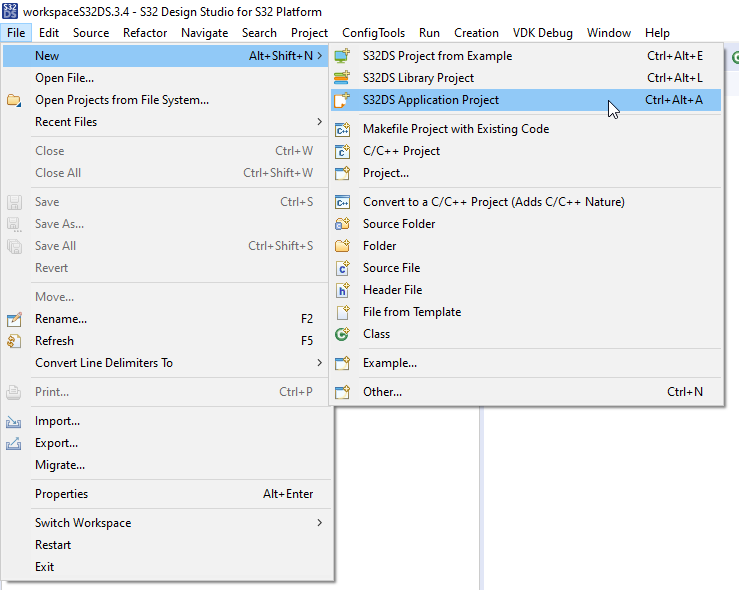Image resolution: width=739 pixels, height=590 pixels.
Task: Choose C/C++ Project entry
Action: click(x=526, y=151)
